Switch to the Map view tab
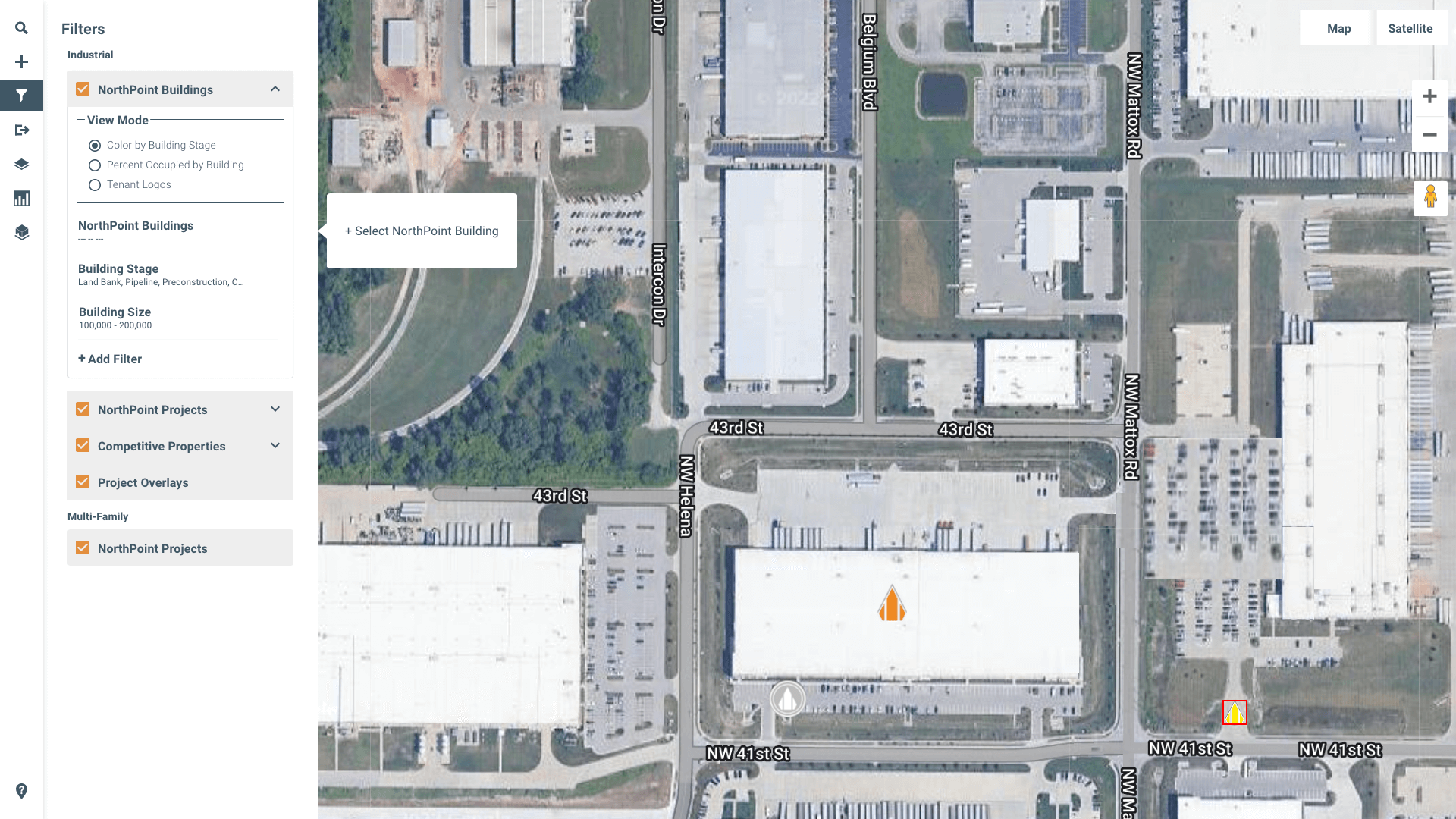The width and height of the screenshot is (1456, 819). coord(1338,28)
